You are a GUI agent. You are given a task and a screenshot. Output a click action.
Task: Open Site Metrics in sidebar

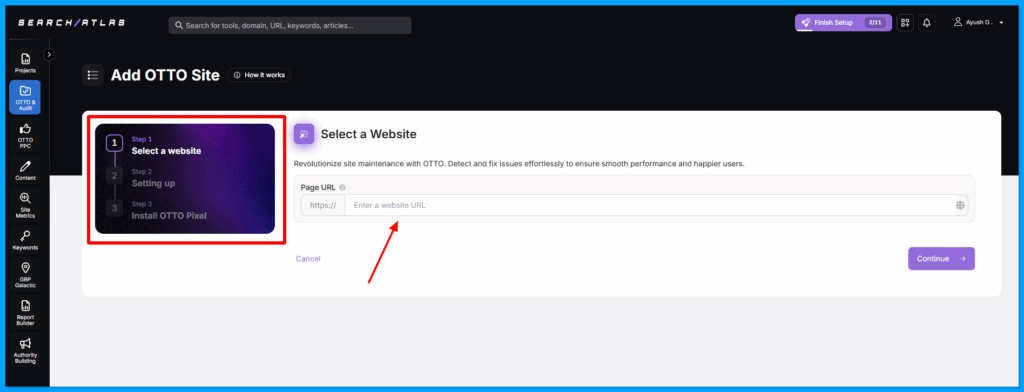pyautogui.click(x=25, y=205)
